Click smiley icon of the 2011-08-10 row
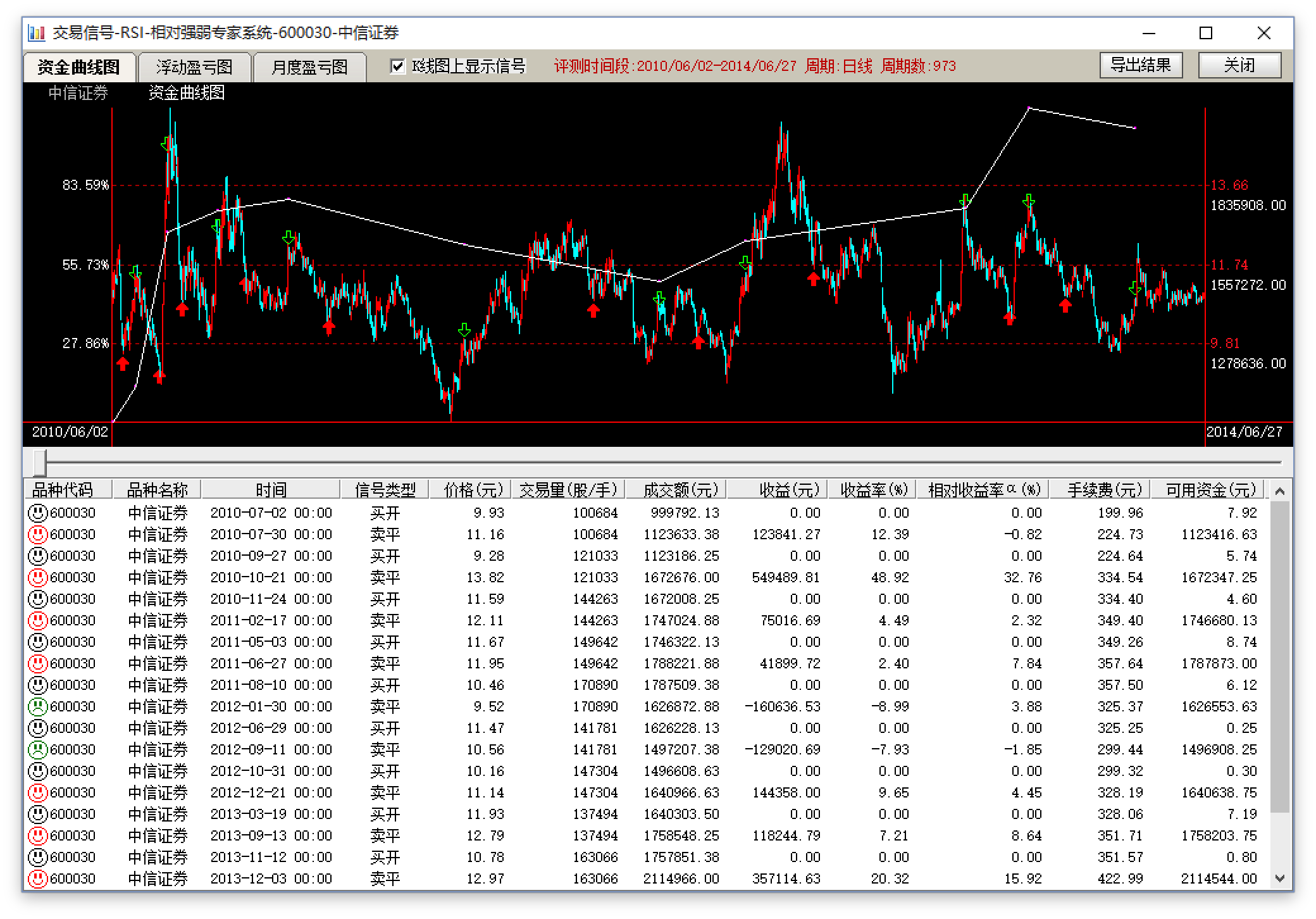This screenshot has height=919, width=1316. pos(38,685)
